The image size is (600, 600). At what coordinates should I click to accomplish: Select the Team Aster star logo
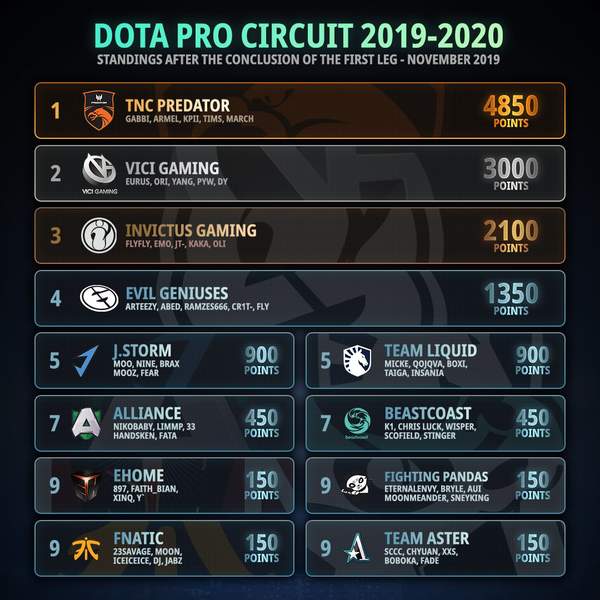[x=356, y=548]
